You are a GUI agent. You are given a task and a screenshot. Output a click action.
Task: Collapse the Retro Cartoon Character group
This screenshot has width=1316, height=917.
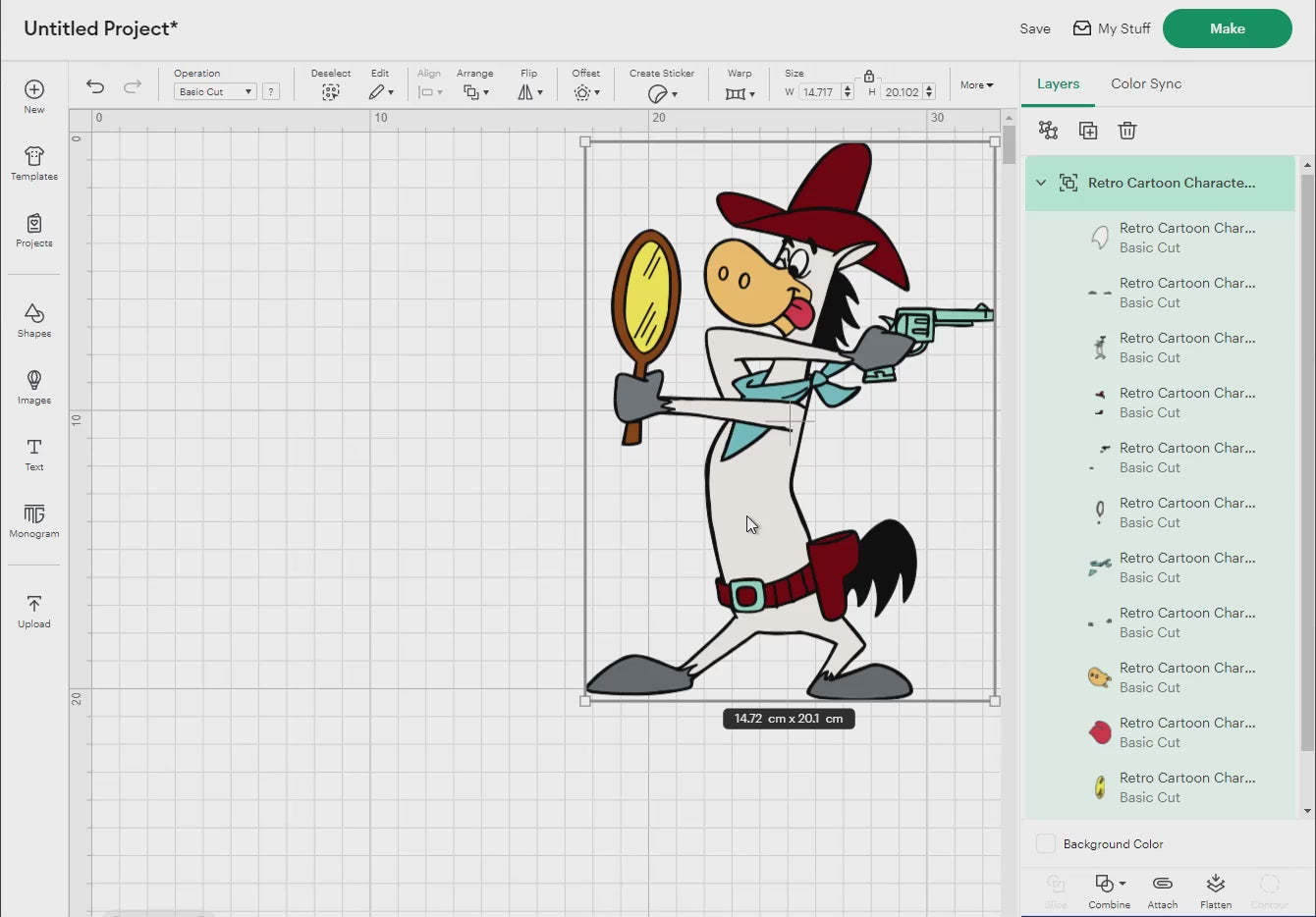pyautogui.click(x=1041, y=183)
